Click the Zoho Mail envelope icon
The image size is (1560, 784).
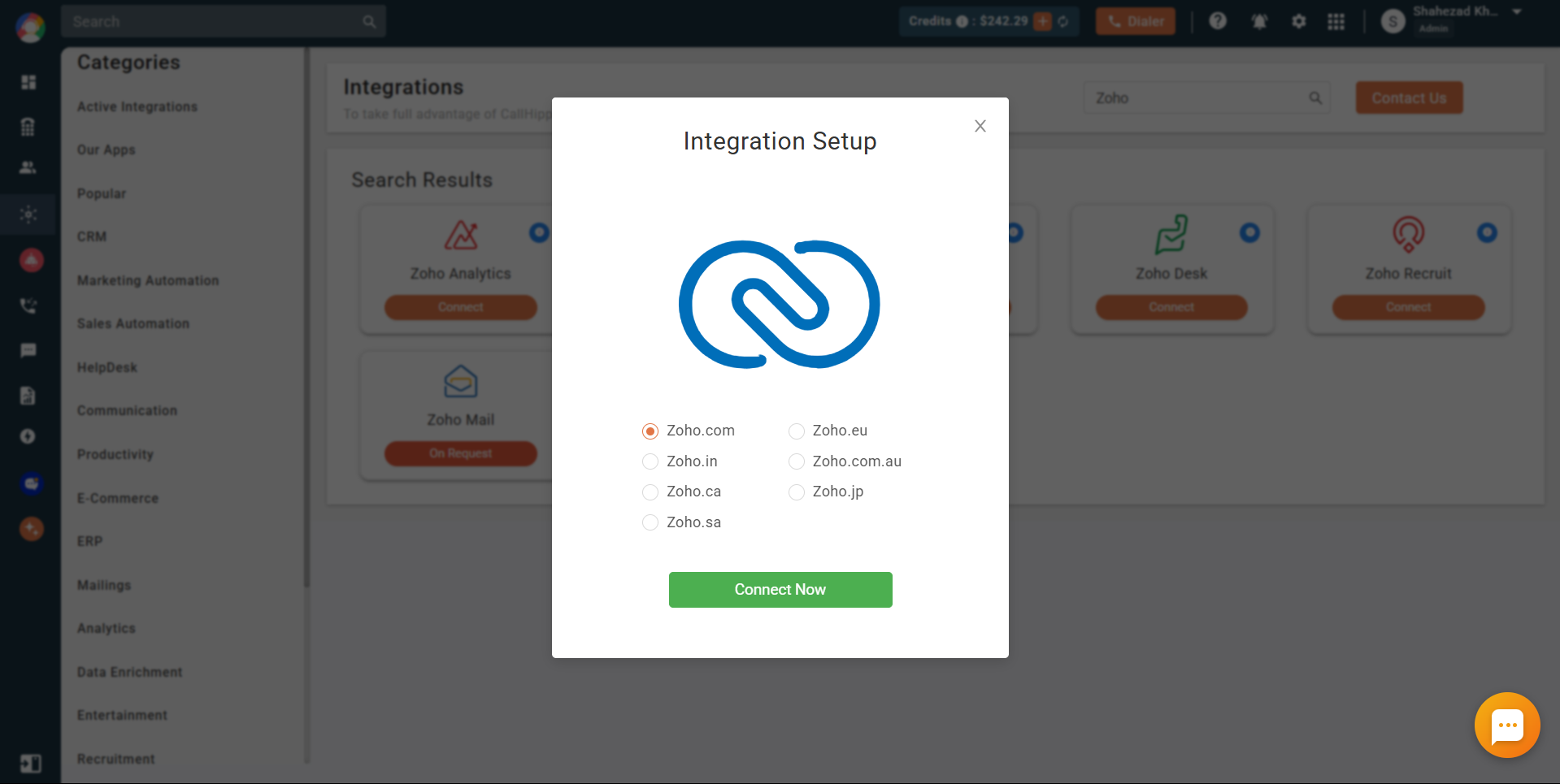(x=461, y=381)
